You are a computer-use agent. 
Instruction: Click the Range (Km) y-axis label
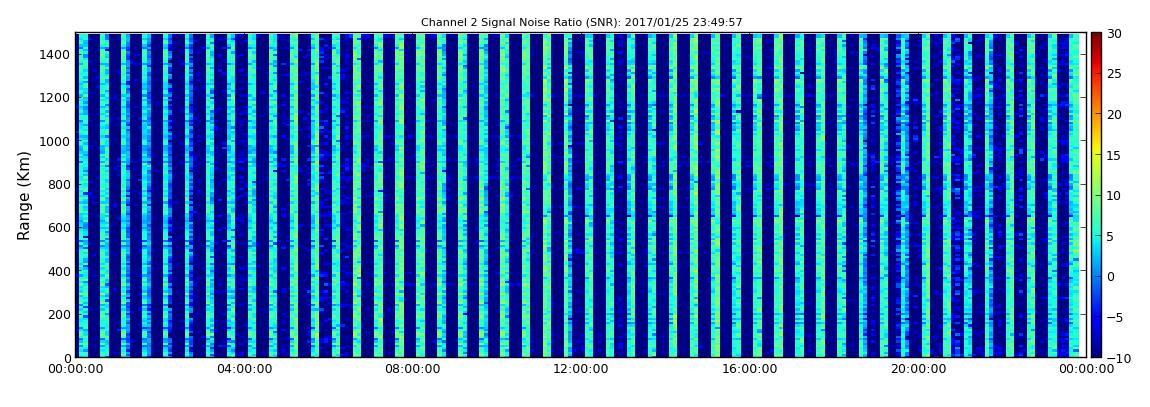point(24,195)
